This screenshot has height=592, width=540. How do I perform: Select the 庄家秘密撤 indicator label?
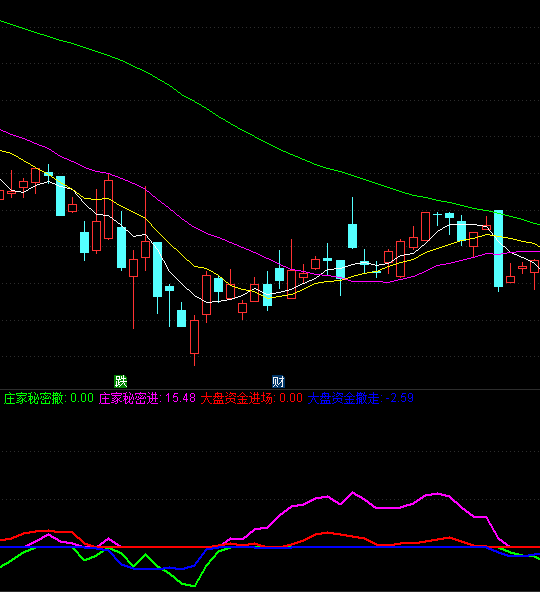(49, 398)
